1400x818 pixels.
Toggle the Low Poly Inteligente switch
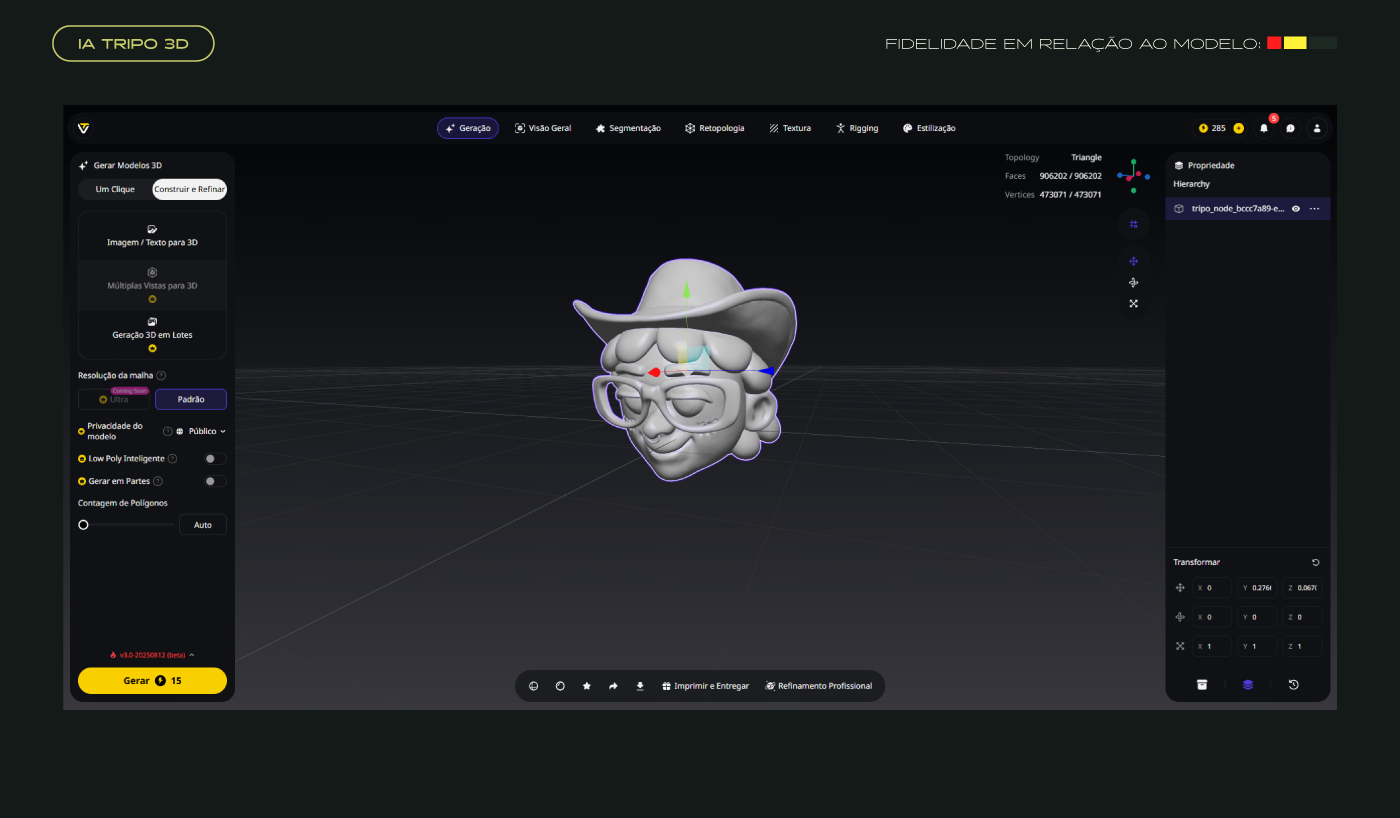point(215,458)
